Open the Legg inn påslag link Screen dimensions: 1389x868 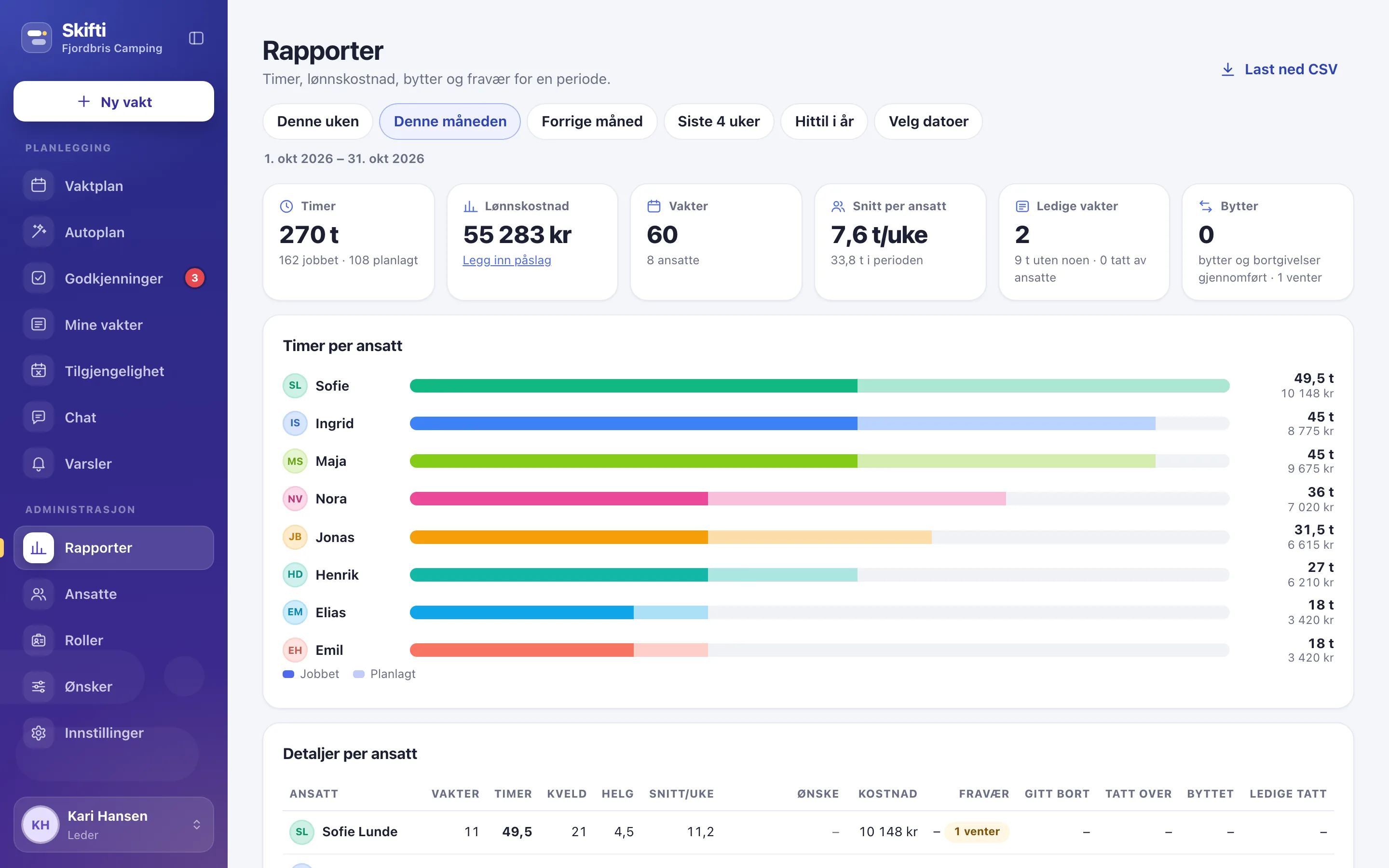pos(507,260)
